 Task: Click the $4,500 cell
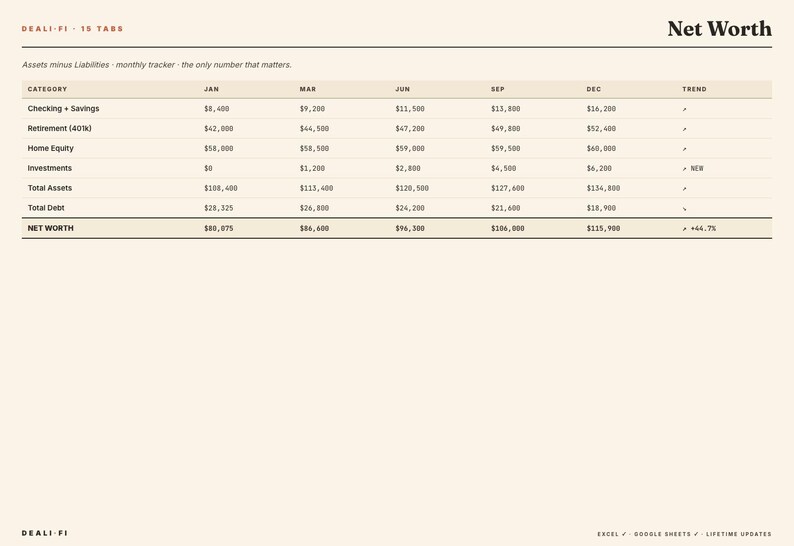tap(503, 168)
